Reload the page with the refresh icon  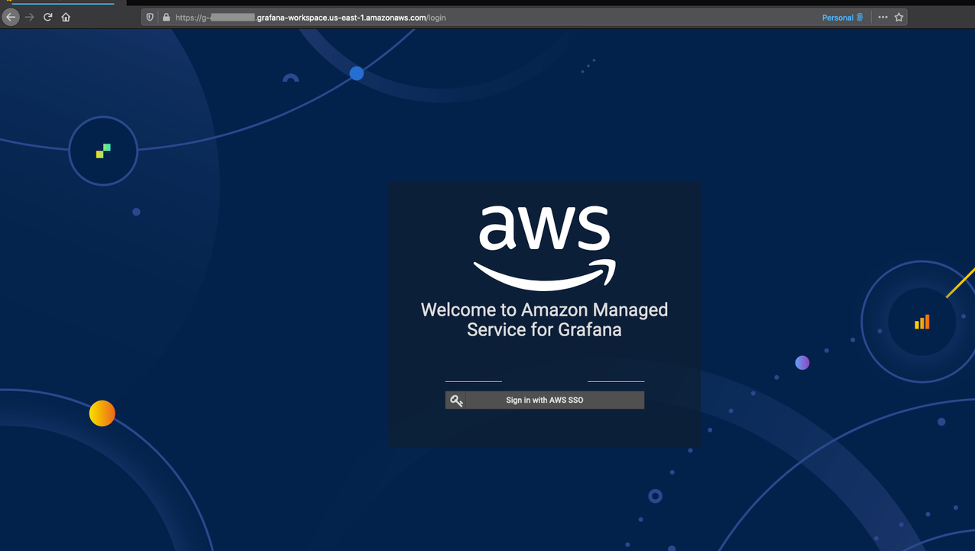(47, 17)
